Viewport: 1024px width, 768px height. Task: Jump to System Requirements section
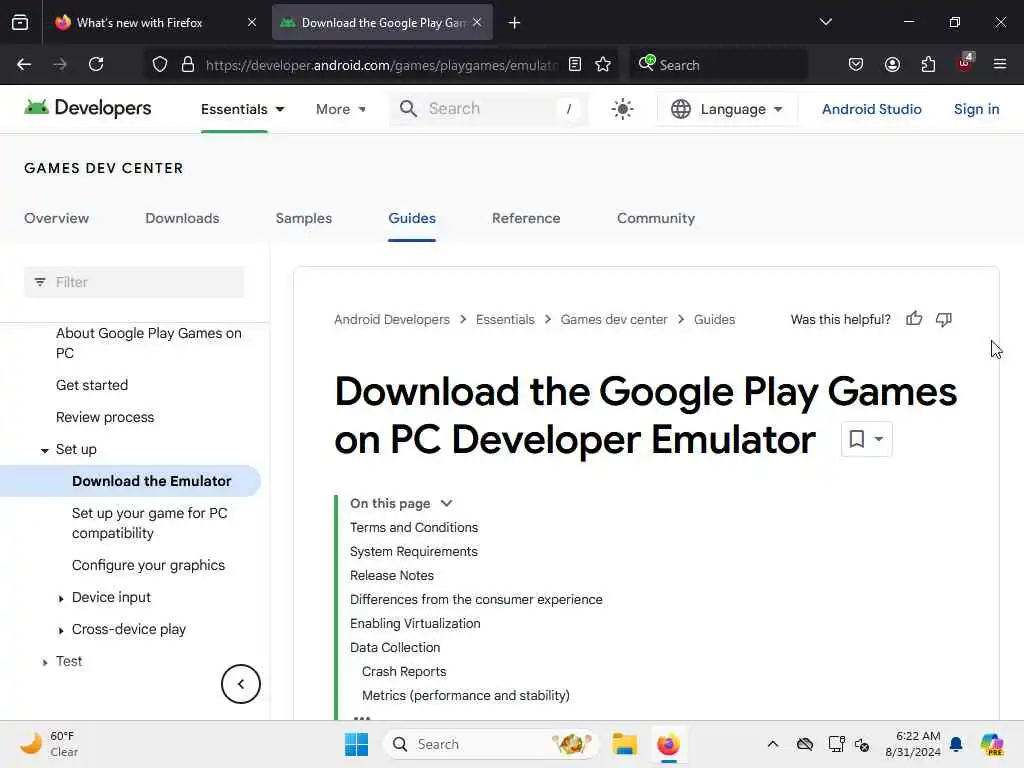tap(413, 551)
